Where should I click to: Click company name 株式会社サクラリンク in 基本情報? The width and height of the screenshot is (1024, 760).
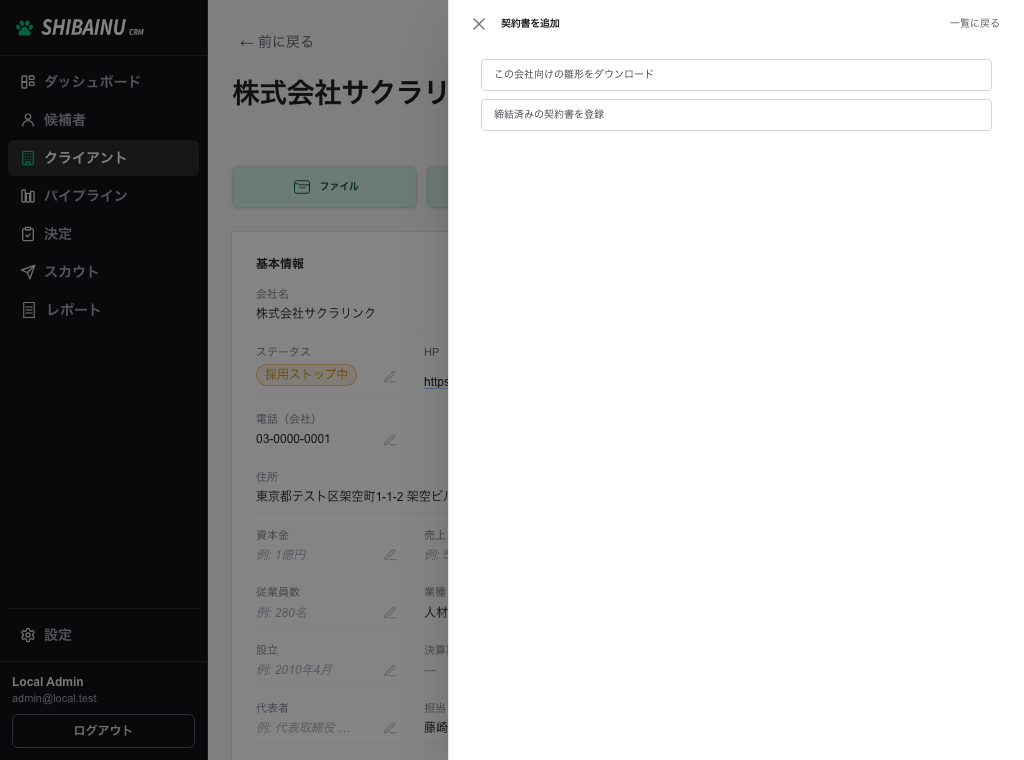tap(315, 313)
